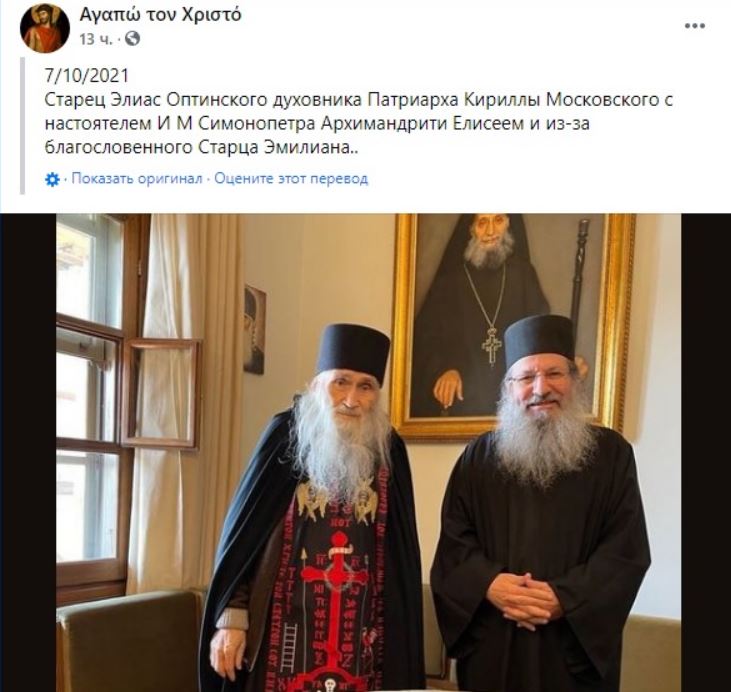Click the translated post text paragraph
Image resolution: width=731 pixels, height=692 pixels.
coord(359,124)
